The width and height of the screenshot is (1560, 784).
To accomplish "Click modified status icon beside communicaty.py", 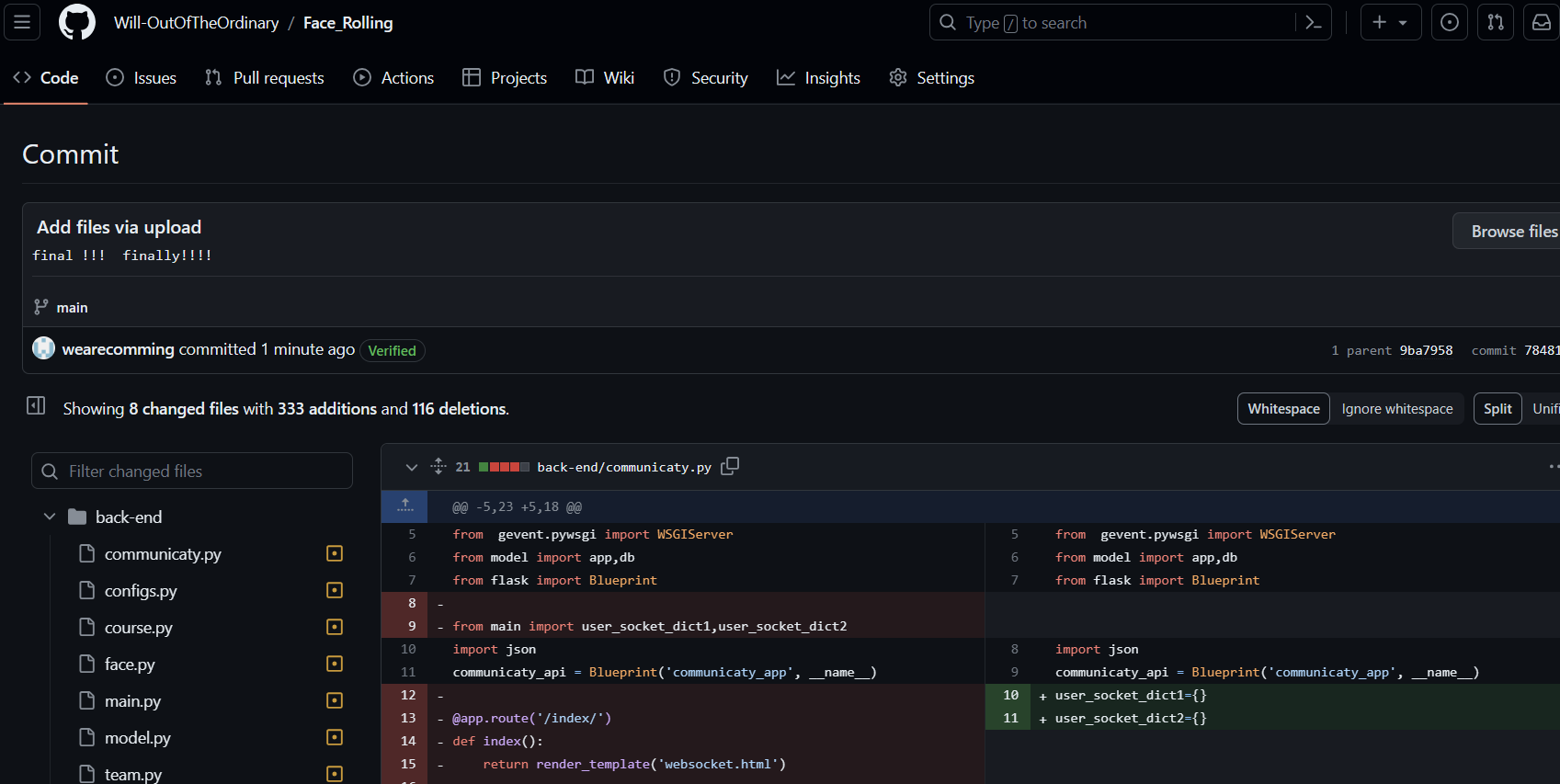I will coord(335,553).
